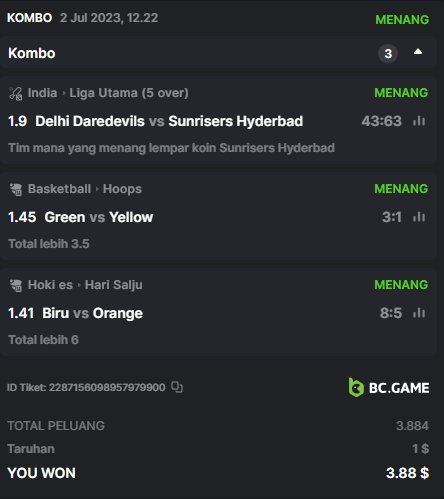Click the 43:63 score result
Screen dimensions: 444x499
(x=381, y=121)
